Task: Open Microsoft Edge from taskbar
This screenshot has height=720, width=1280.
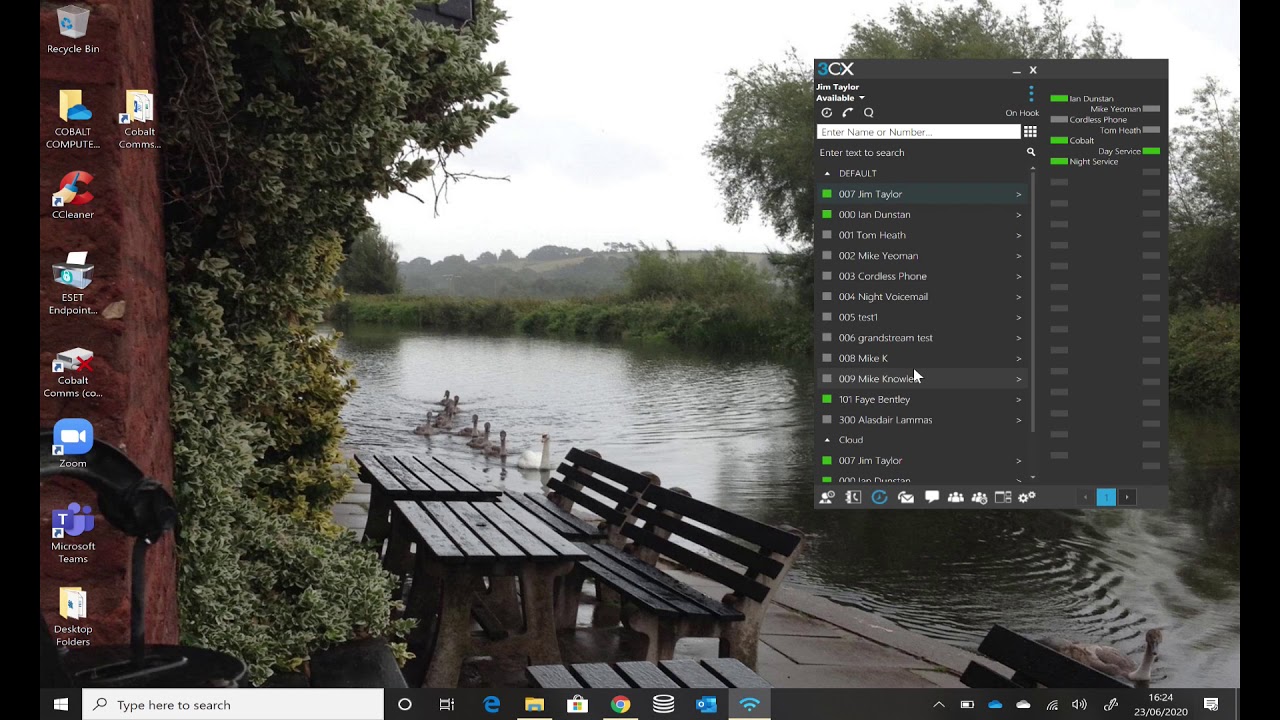Action: (491, 705)
